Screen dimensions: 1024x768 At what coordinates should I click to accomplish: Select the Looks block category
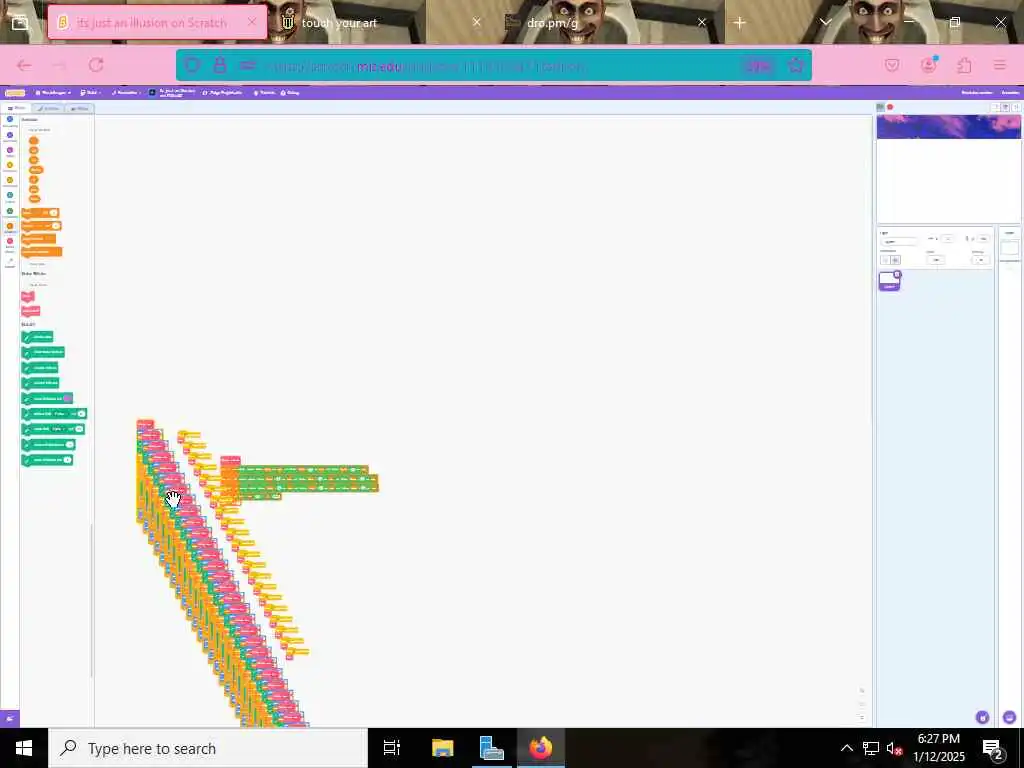pyautogui.click(x=10, y=136)
